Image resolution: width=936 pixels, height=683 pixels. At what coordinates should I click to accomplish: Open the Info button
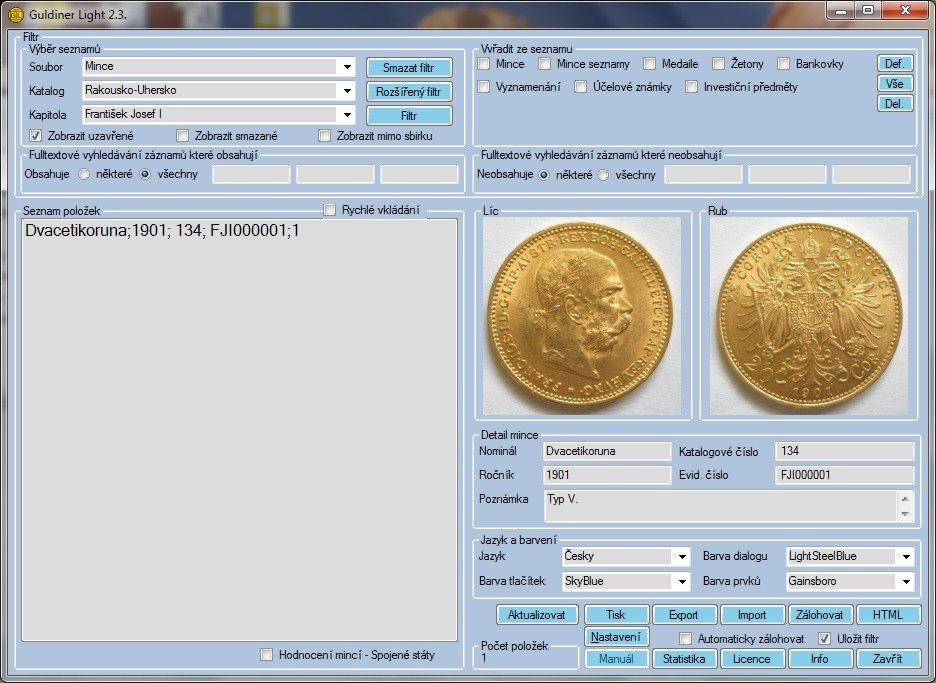click(x=820, y=659)
